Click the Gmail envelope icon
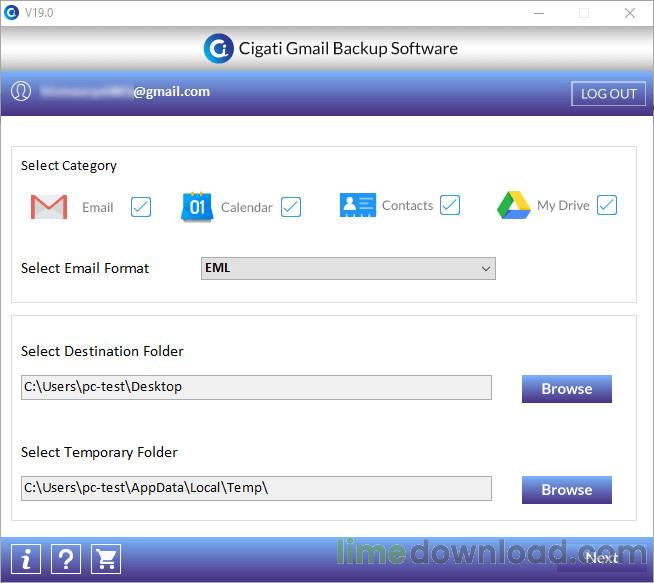The width and height of the screenshot is (654, 583). pyautogui.click(x=49, y=207)
